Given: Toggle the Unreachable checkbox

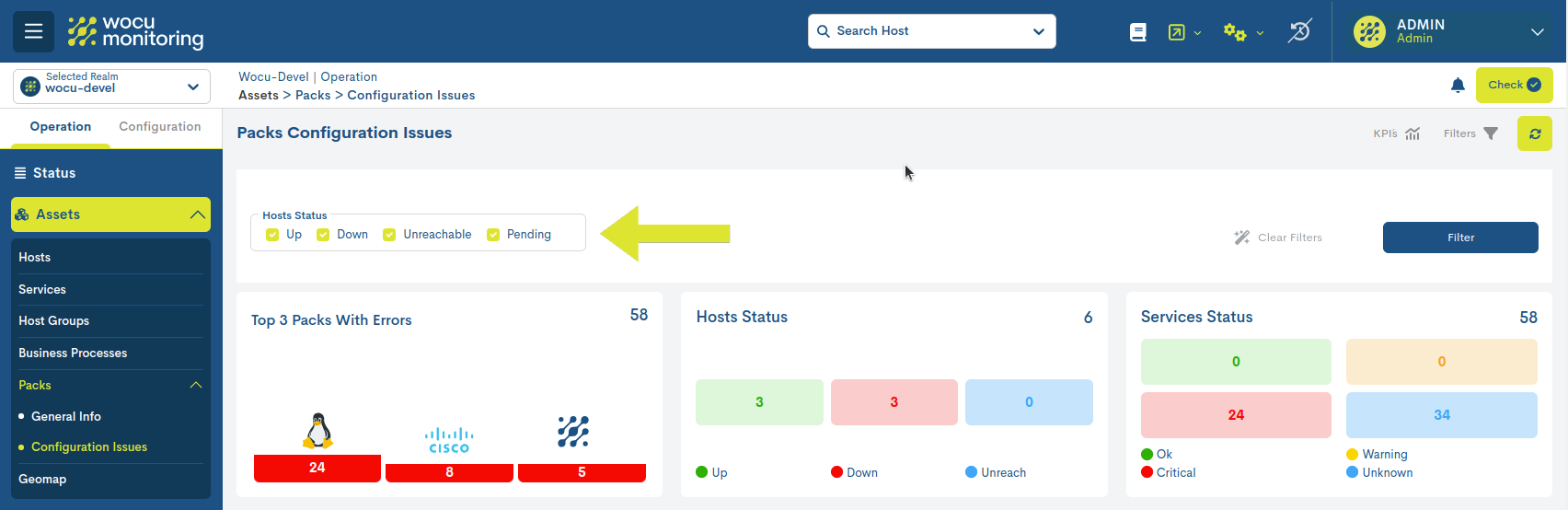Looking at the screenshot, I should [389, 235].
